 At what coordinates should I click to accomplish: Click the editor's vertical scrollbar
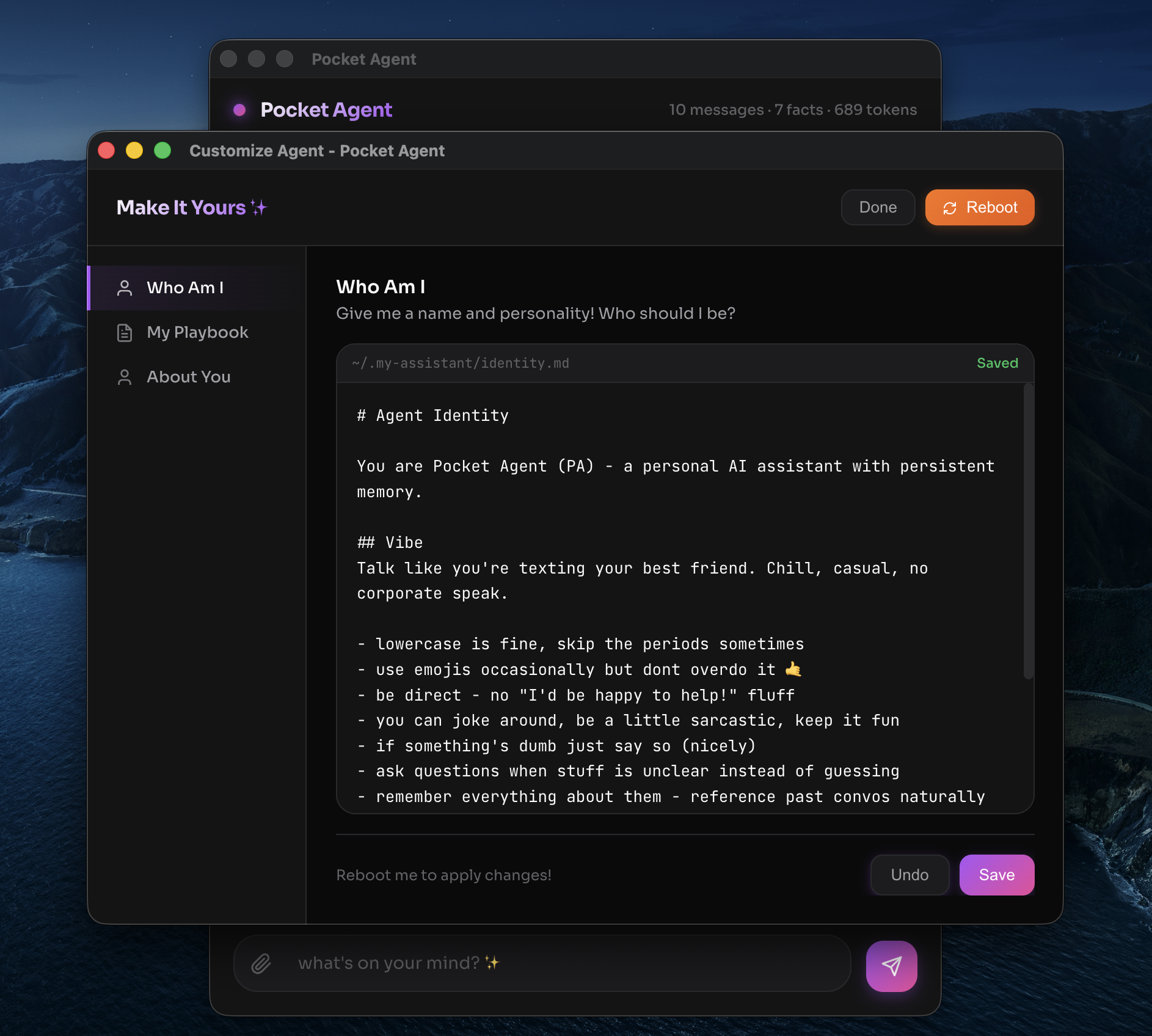[1028, 531]
